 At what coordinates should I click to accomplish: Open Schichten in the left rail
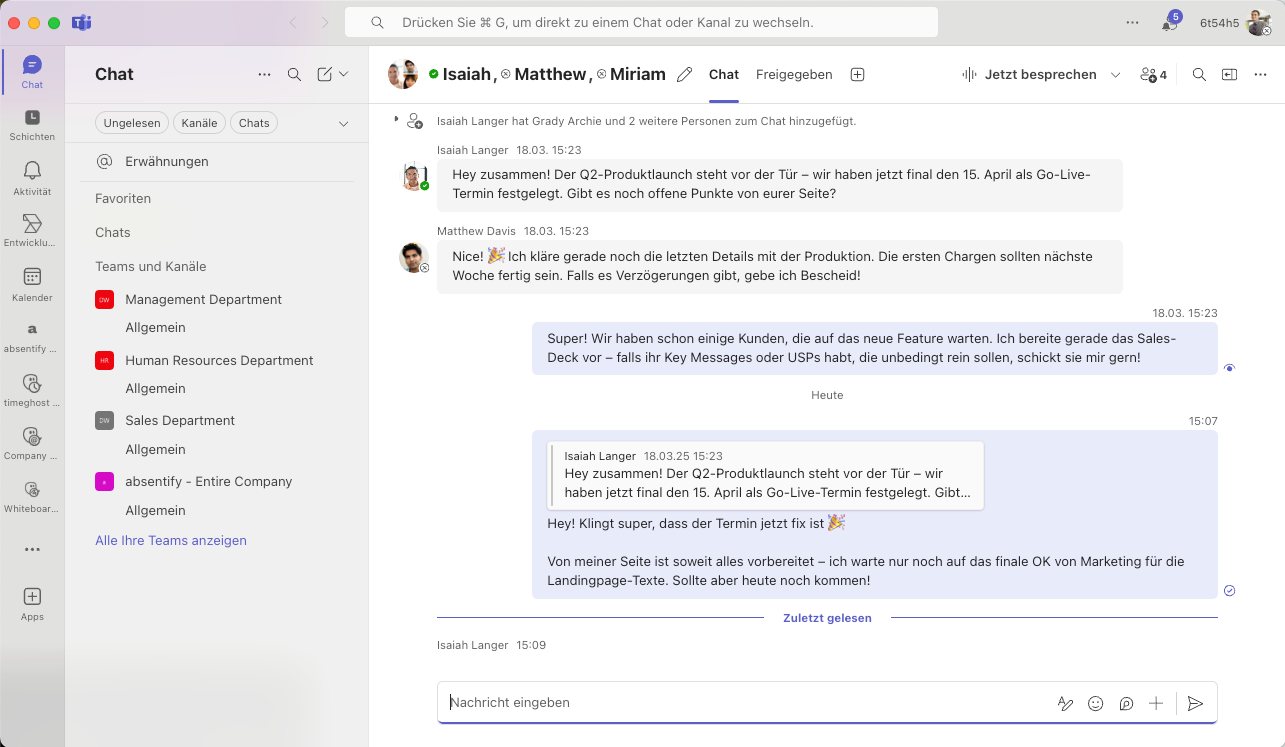(x=32, y=124)
